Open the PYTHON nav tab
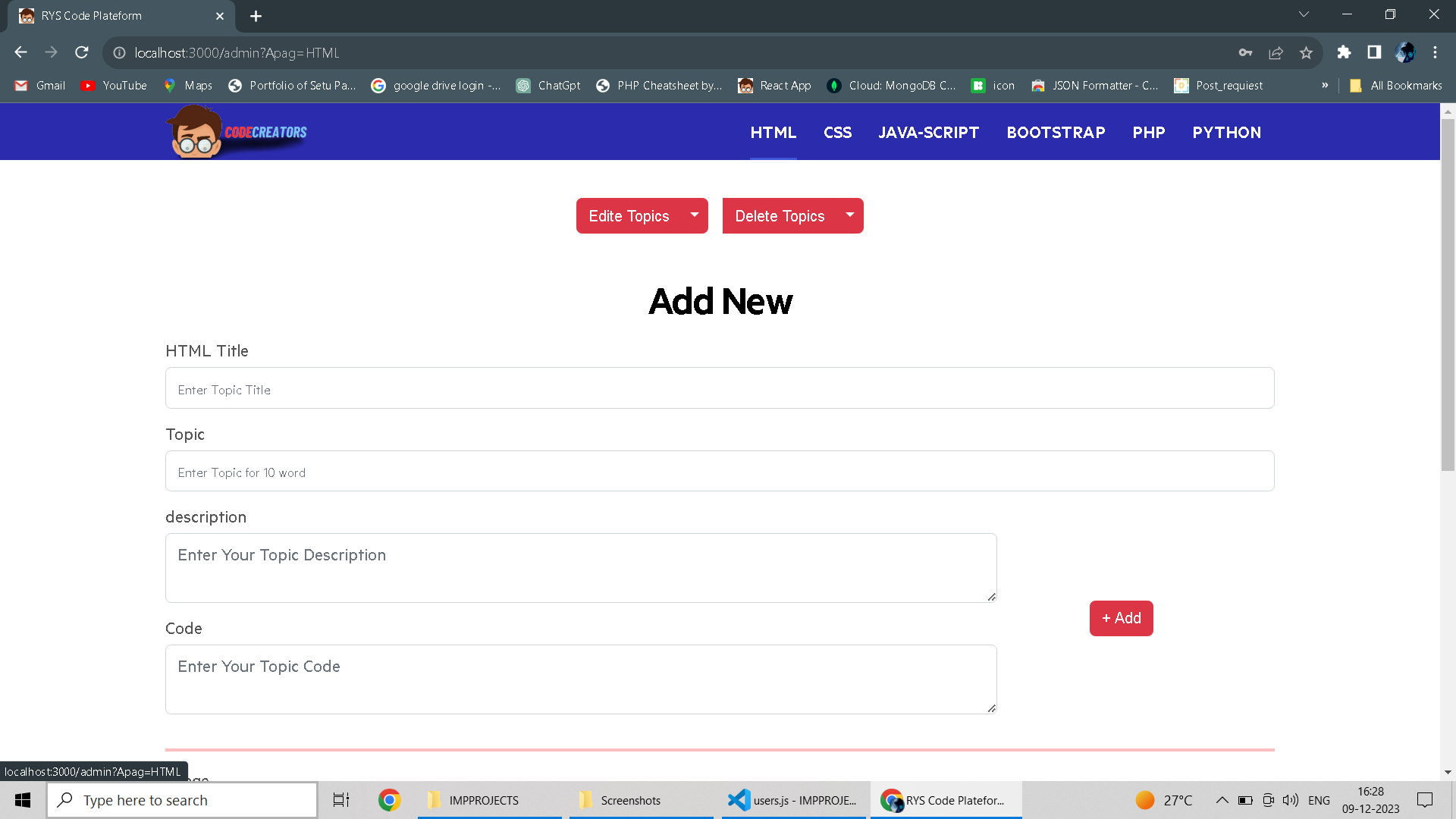The width and height of the screenshot is (1456, 819). [x=1226, y=133]
